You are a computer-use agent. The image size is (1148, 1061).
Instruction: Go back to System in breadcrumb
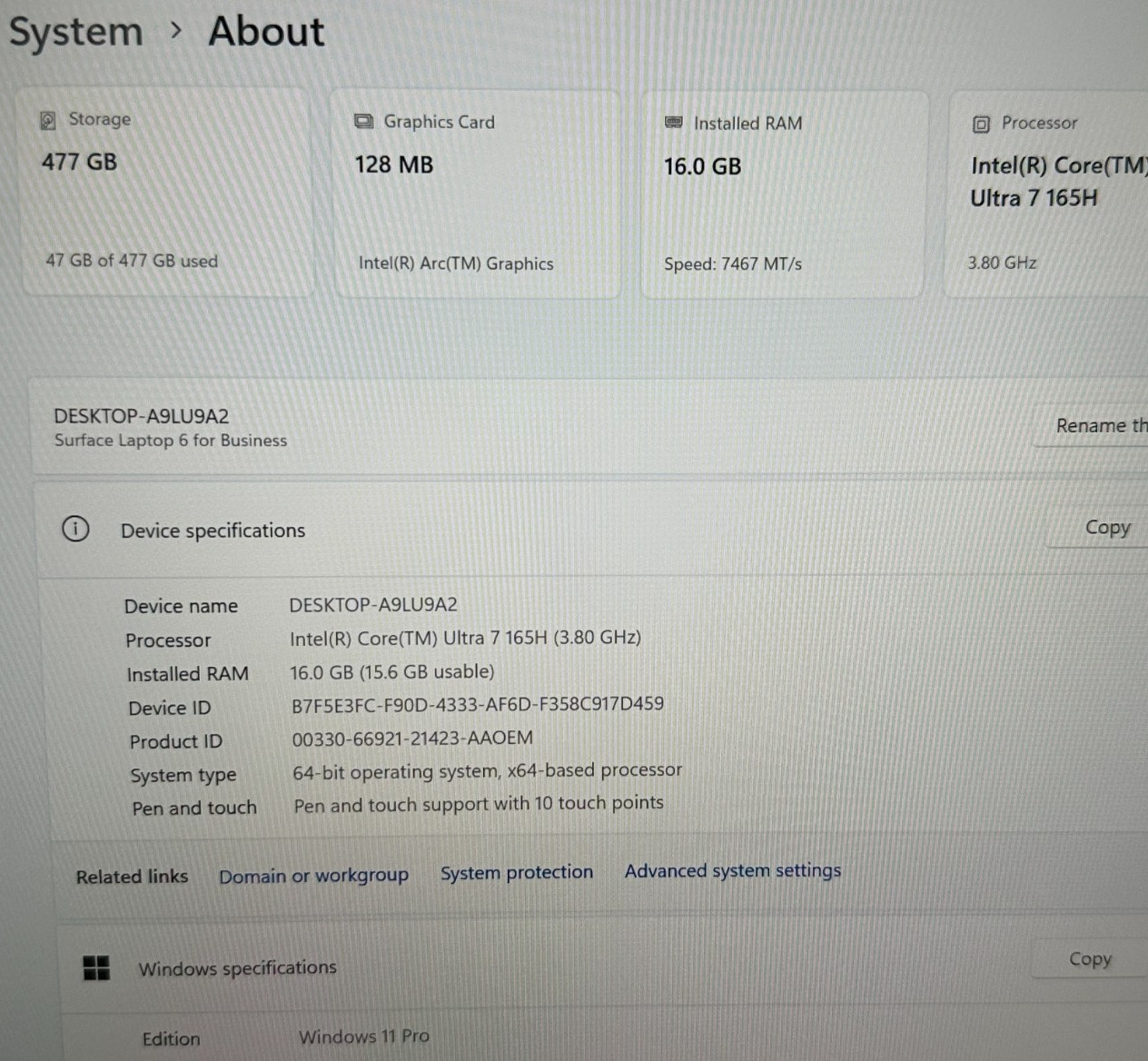(x=76, y=32)
